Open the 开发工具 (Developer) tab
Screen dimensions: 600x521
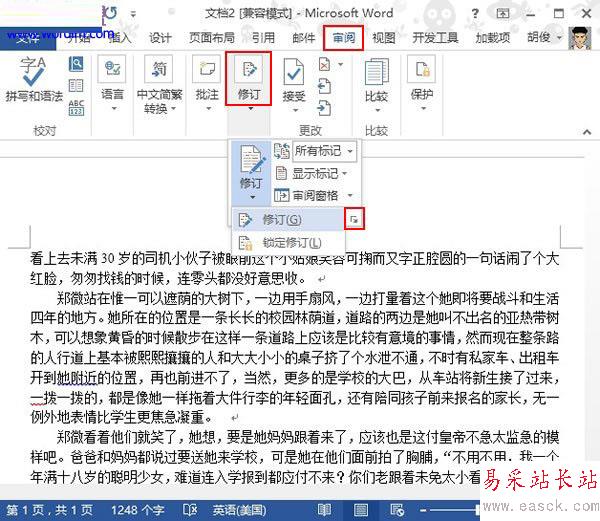coord(435,38)
